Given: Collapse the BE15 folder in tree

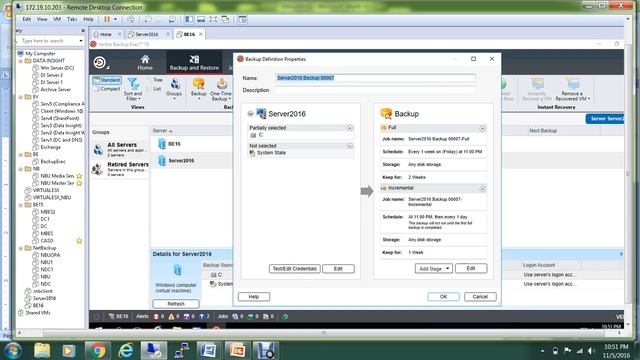Looking at the screenshot, I should (20, 205).
